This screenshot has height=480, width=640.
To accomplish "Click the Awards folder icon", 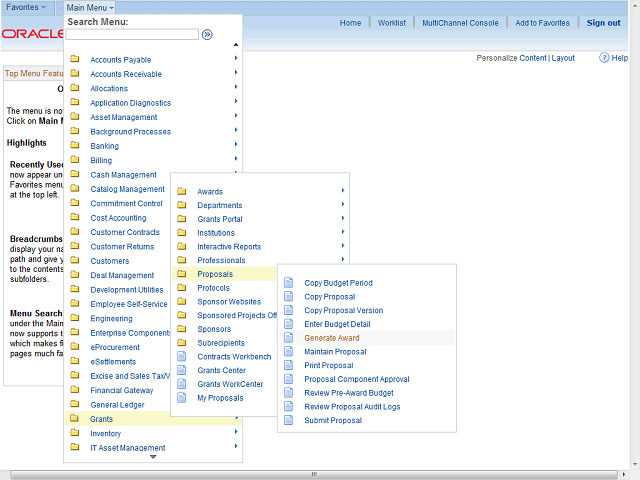I will [182, 191].
